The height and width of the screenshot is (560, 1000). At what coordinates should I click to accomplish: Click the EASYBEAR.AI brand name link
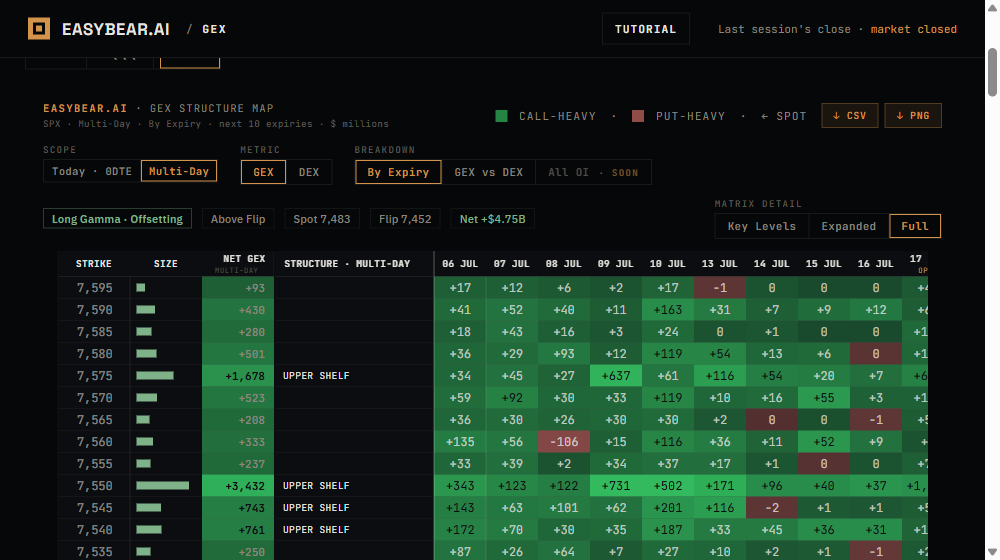(x=115, y=29)
